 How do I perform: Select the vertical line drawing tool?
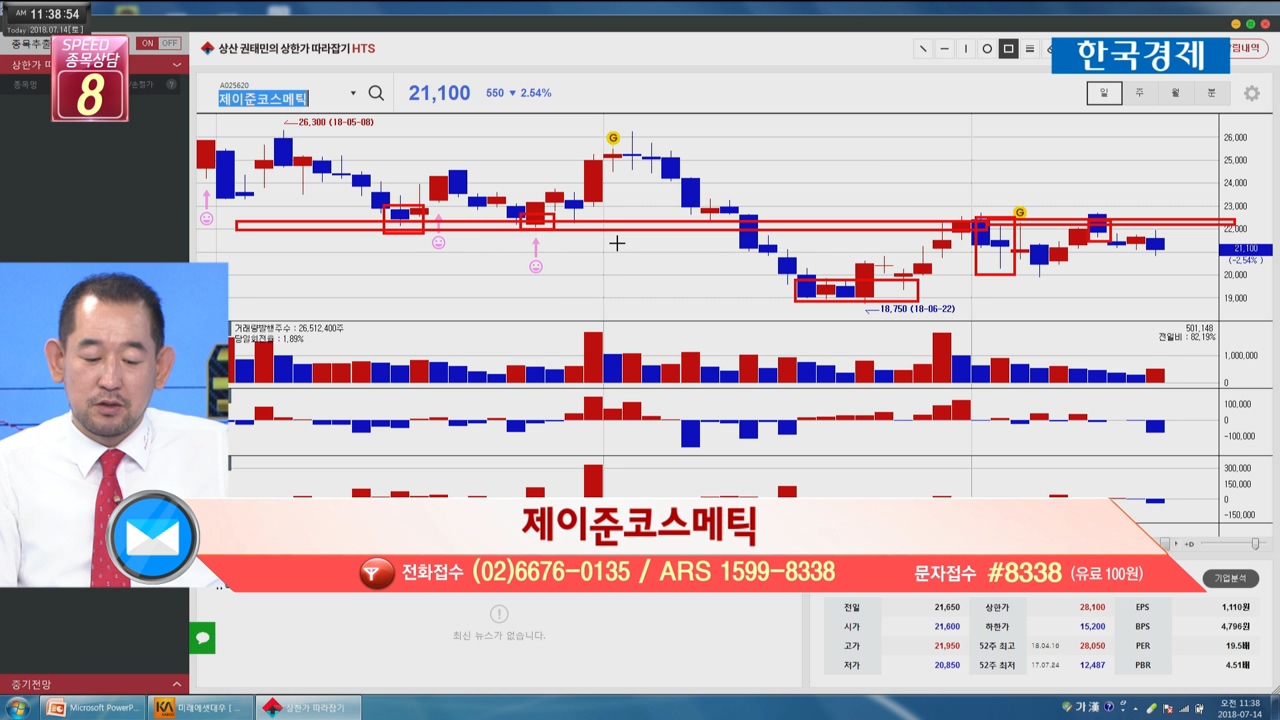point(965,49)
